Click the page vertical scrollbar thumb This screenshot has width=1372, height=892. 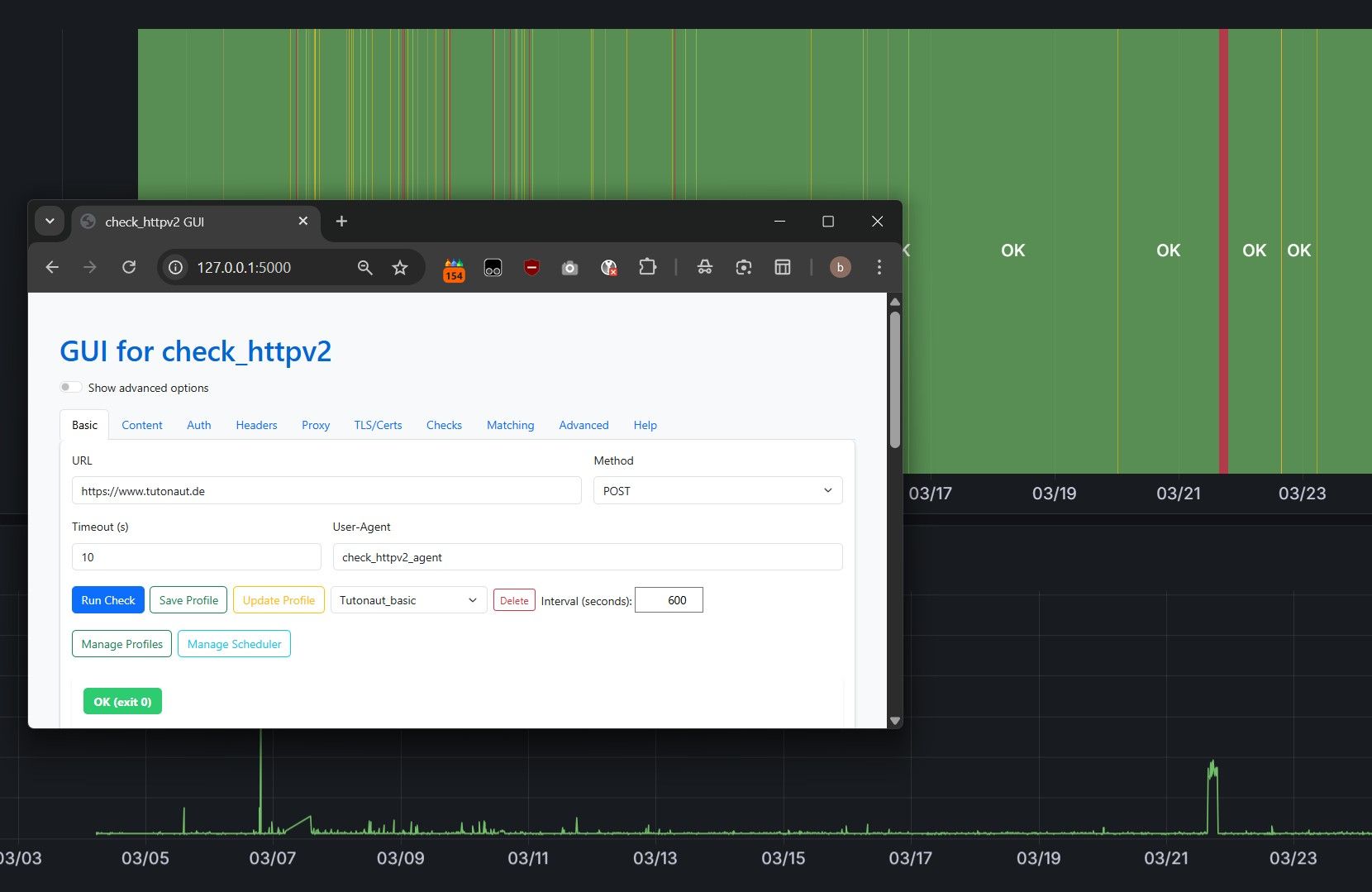click(x=894, y=380)
